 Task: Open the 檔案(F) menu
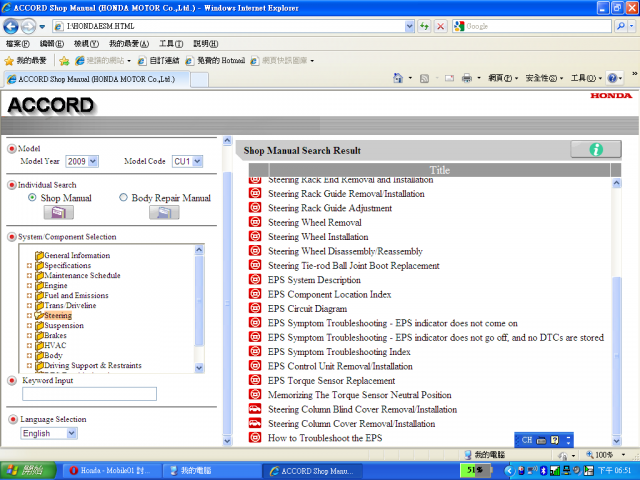click(18, 44)
